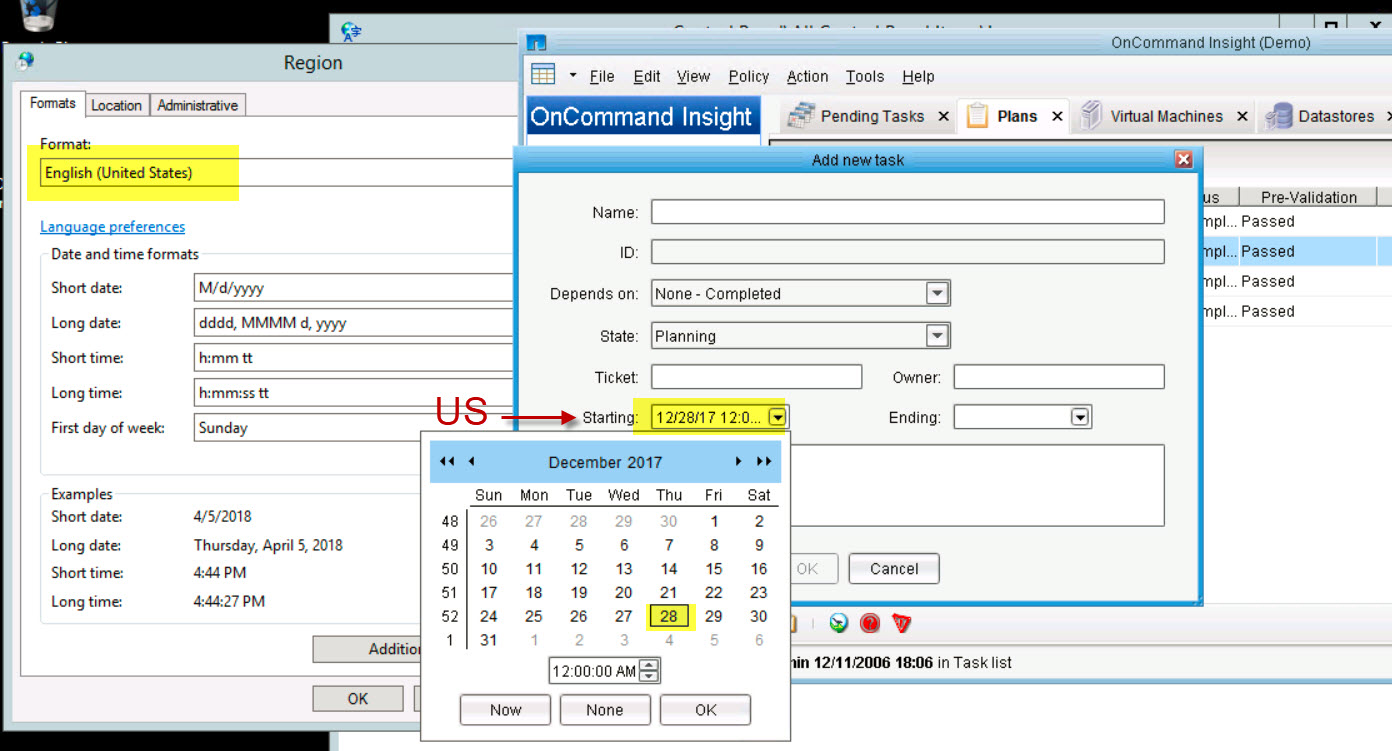The height and width of the screenshot is (751, 1392).
Task: Click the Pending Tasks tab icon
Action: coord(800,116)
